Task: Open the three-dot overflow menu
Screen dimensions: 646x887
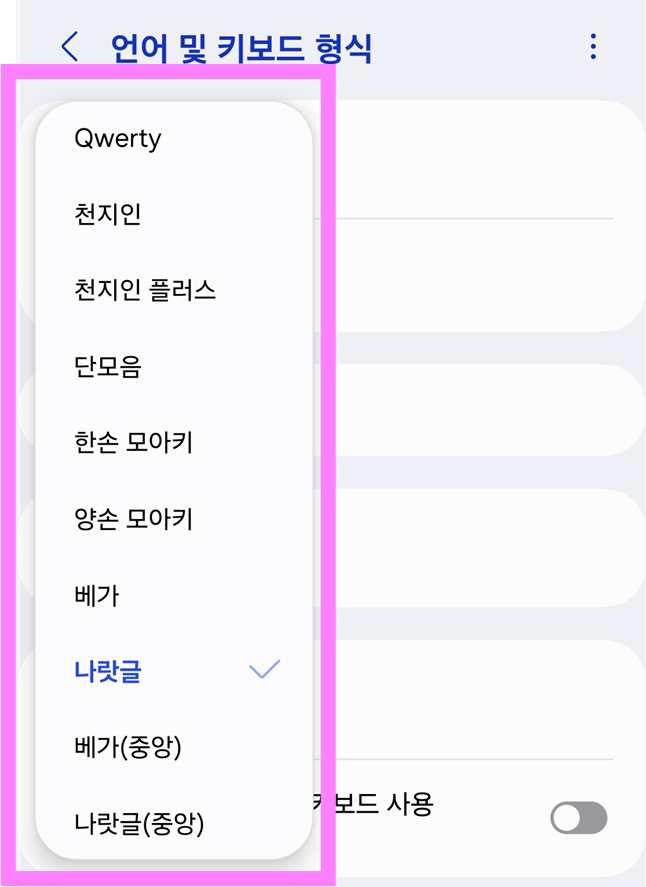Action: [593, 46]
